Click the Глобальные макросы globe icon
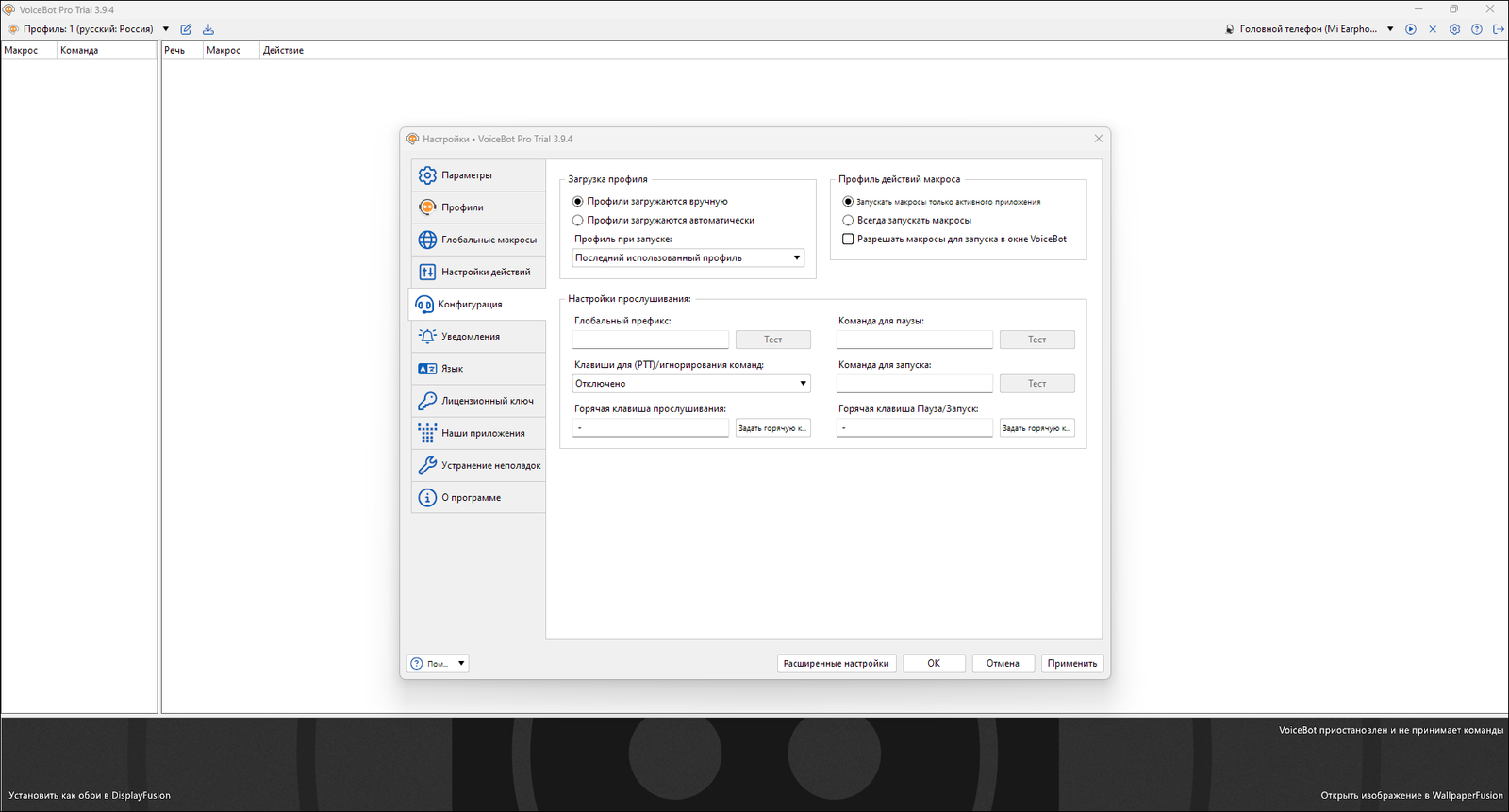This screenshot has width=1509, height=812. 427,240
